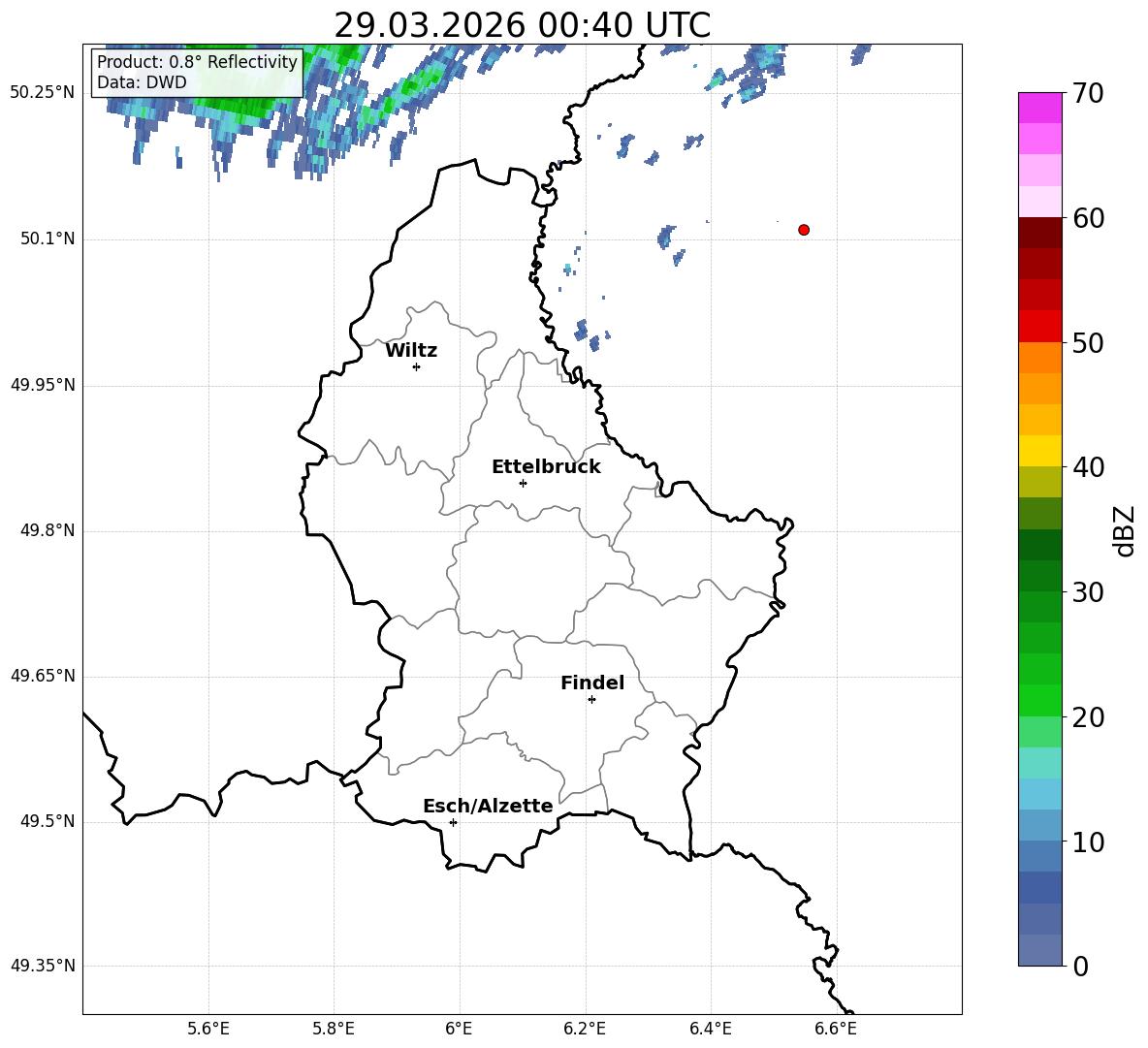
Task: Click the 50.25°N latitude tick label
Action: [x=43, y=93]
